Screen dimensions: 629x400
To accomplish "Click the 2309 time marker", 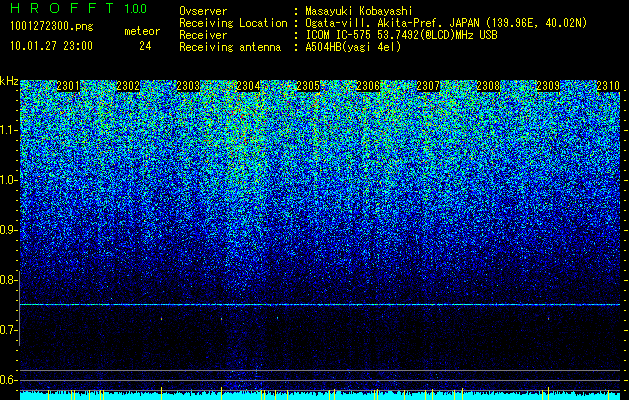I will tap(548, 86).
